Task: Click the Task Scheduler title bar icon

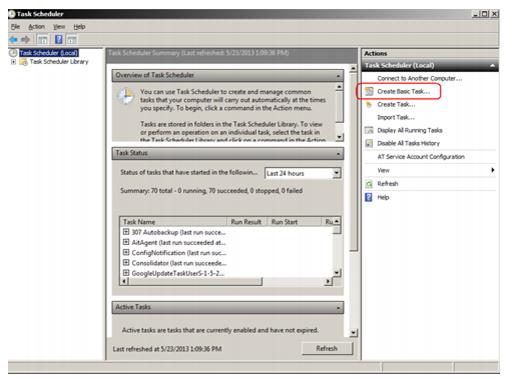Action: (12, 14)
